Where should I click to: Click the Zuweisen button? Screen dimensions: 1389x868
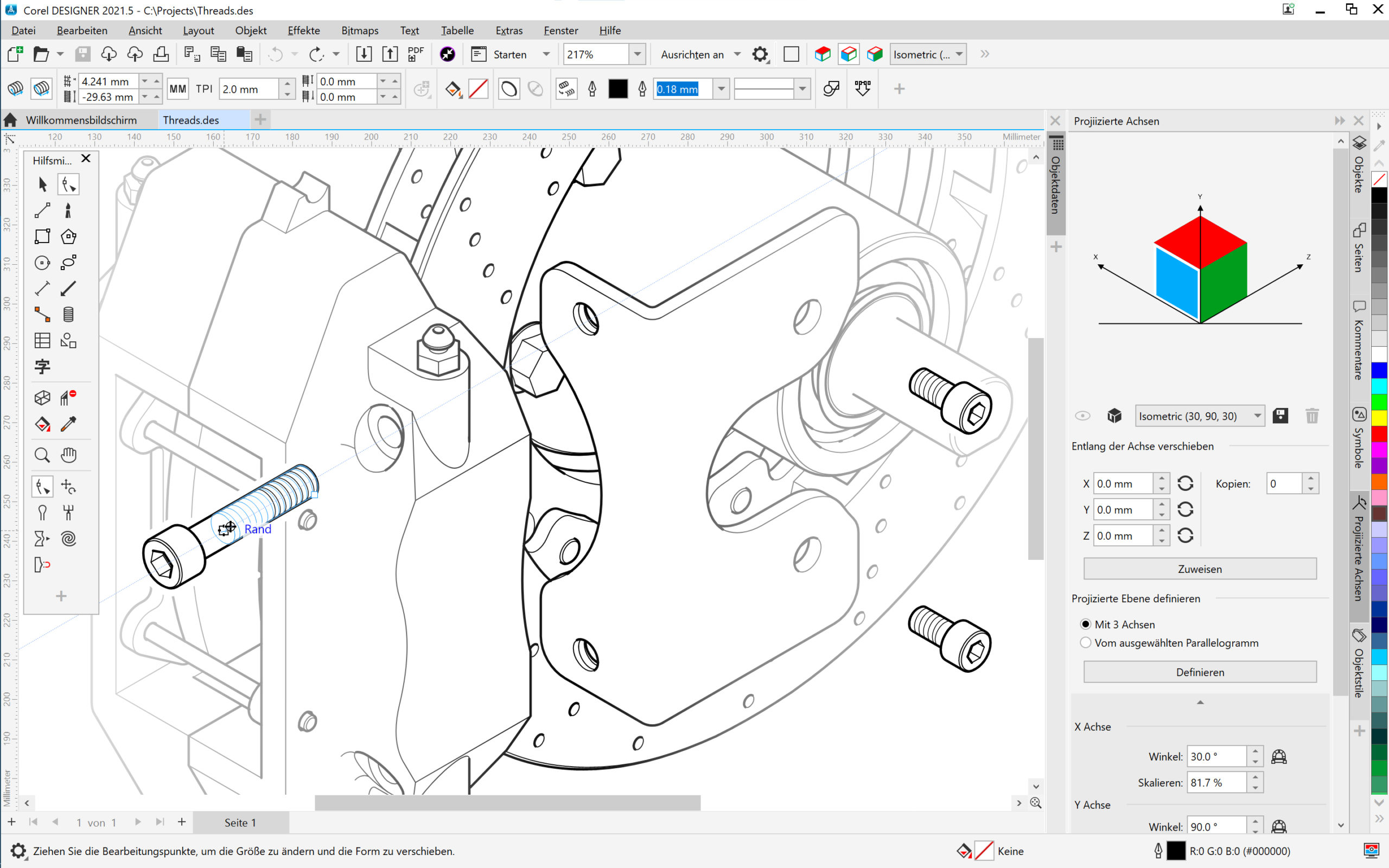pos(1199,569)
